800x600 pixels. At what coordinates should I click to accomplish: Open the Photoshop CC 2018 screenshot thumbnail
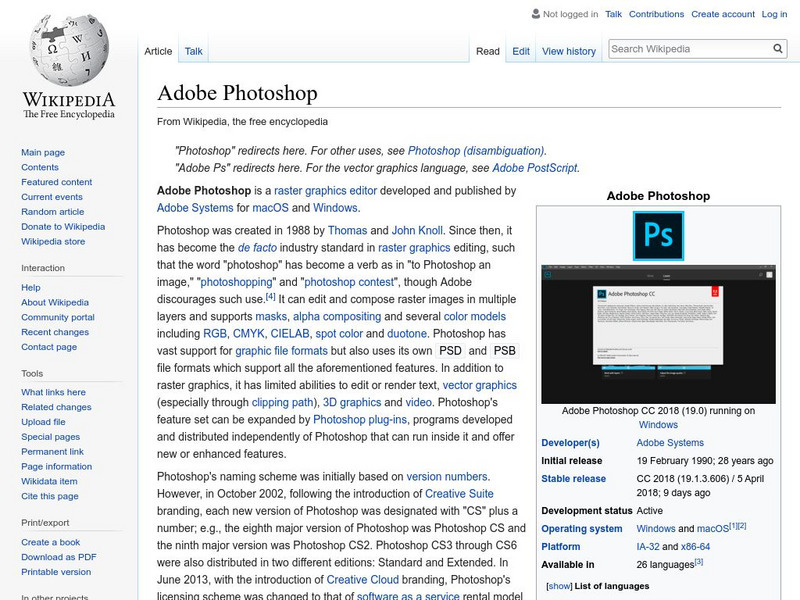coord(658,334)
